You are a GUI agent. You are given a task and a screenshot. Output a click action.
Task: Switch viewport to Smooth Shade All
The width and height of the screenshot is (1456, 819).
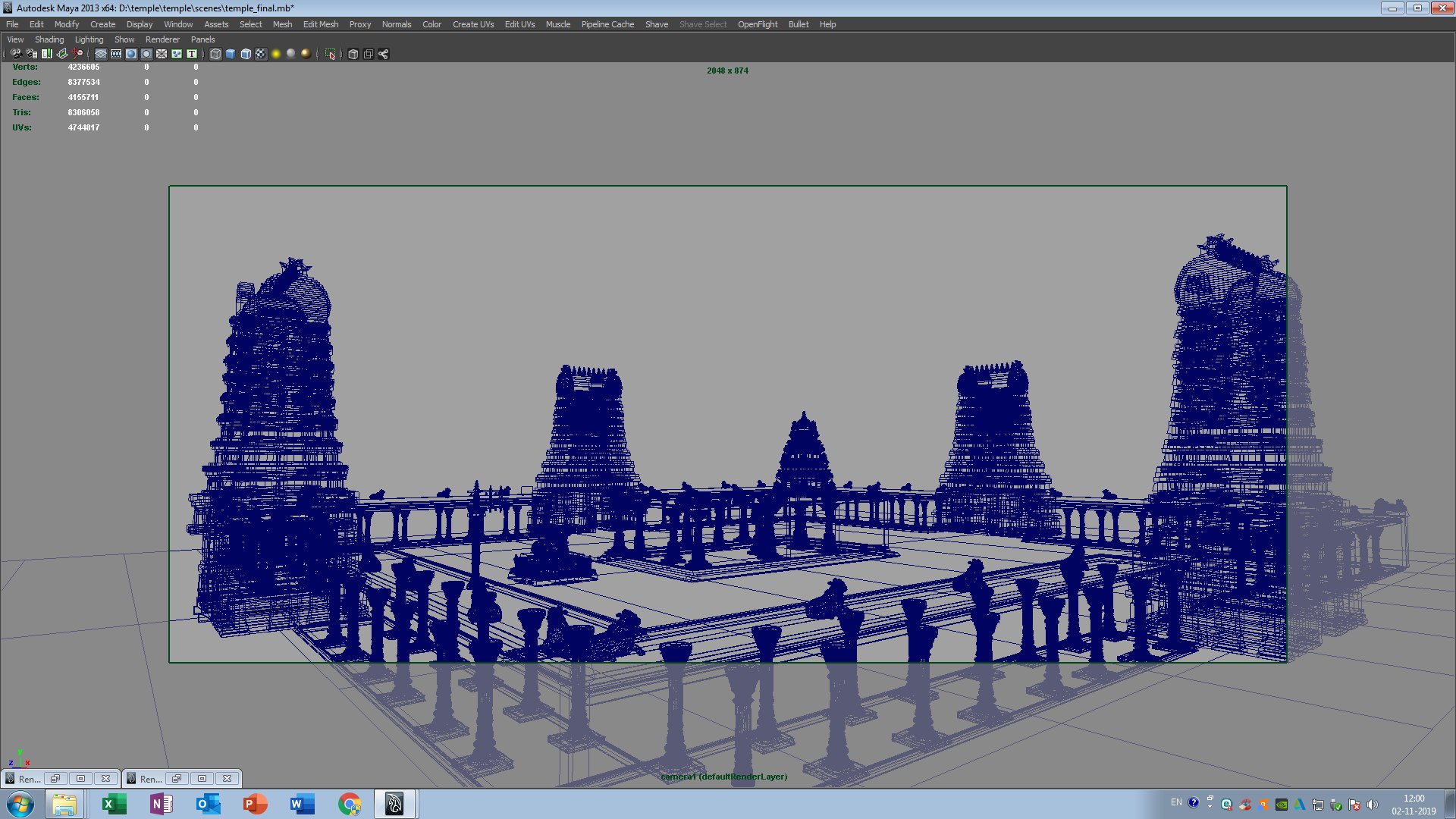tap(231, 54)
